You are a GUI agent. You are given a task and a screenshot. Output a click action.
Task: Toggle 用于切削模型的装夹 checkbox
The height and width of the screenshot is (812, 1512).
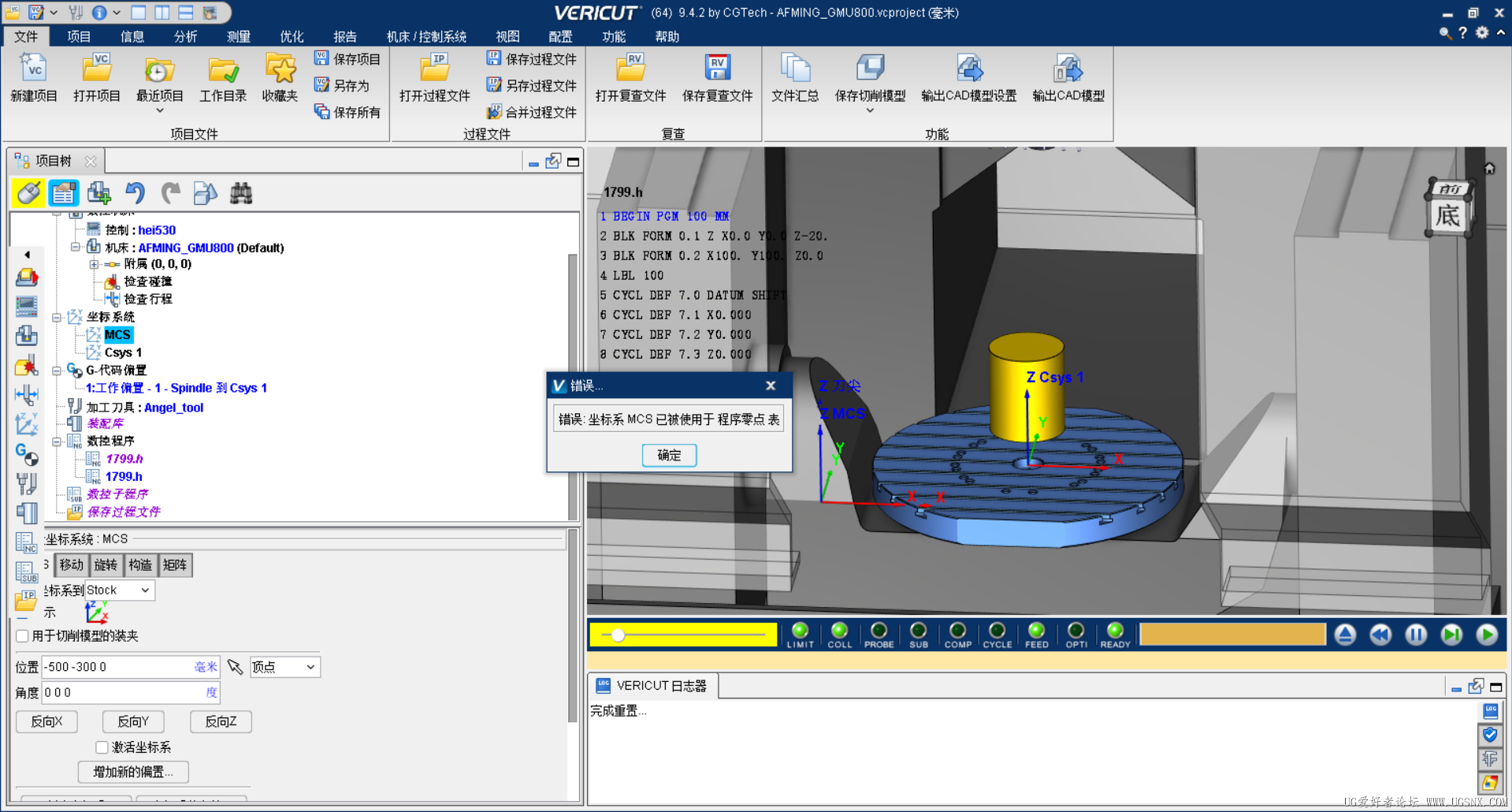[x=23, y=635]
